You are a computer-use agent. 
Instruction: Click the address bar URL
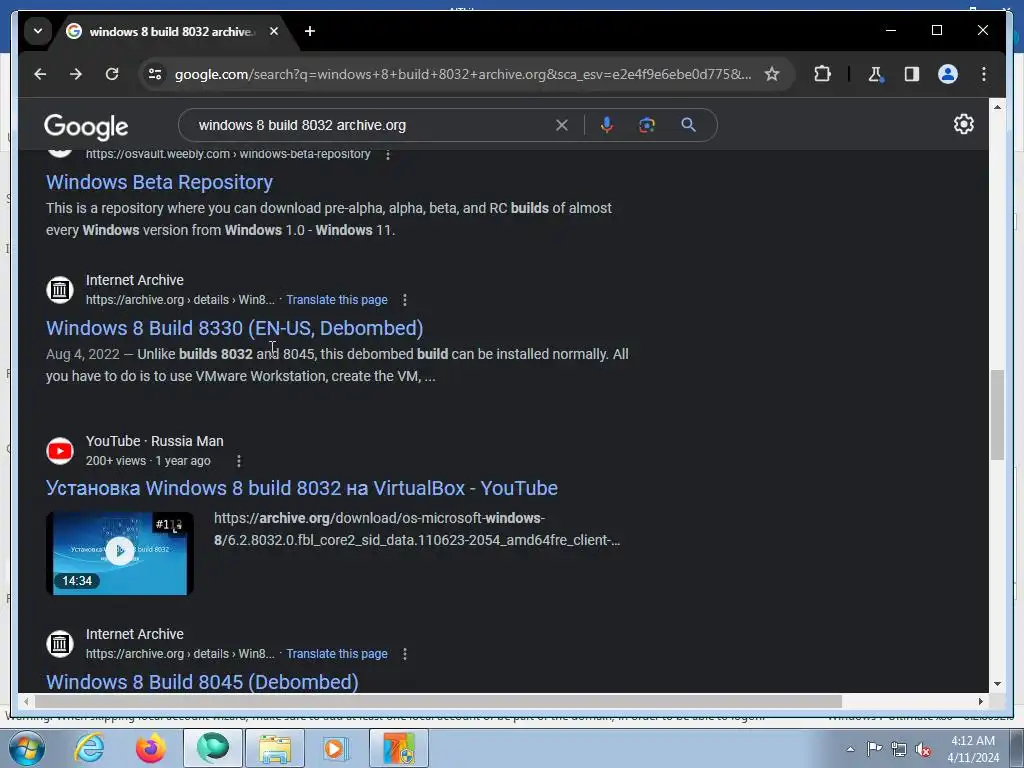462,74
